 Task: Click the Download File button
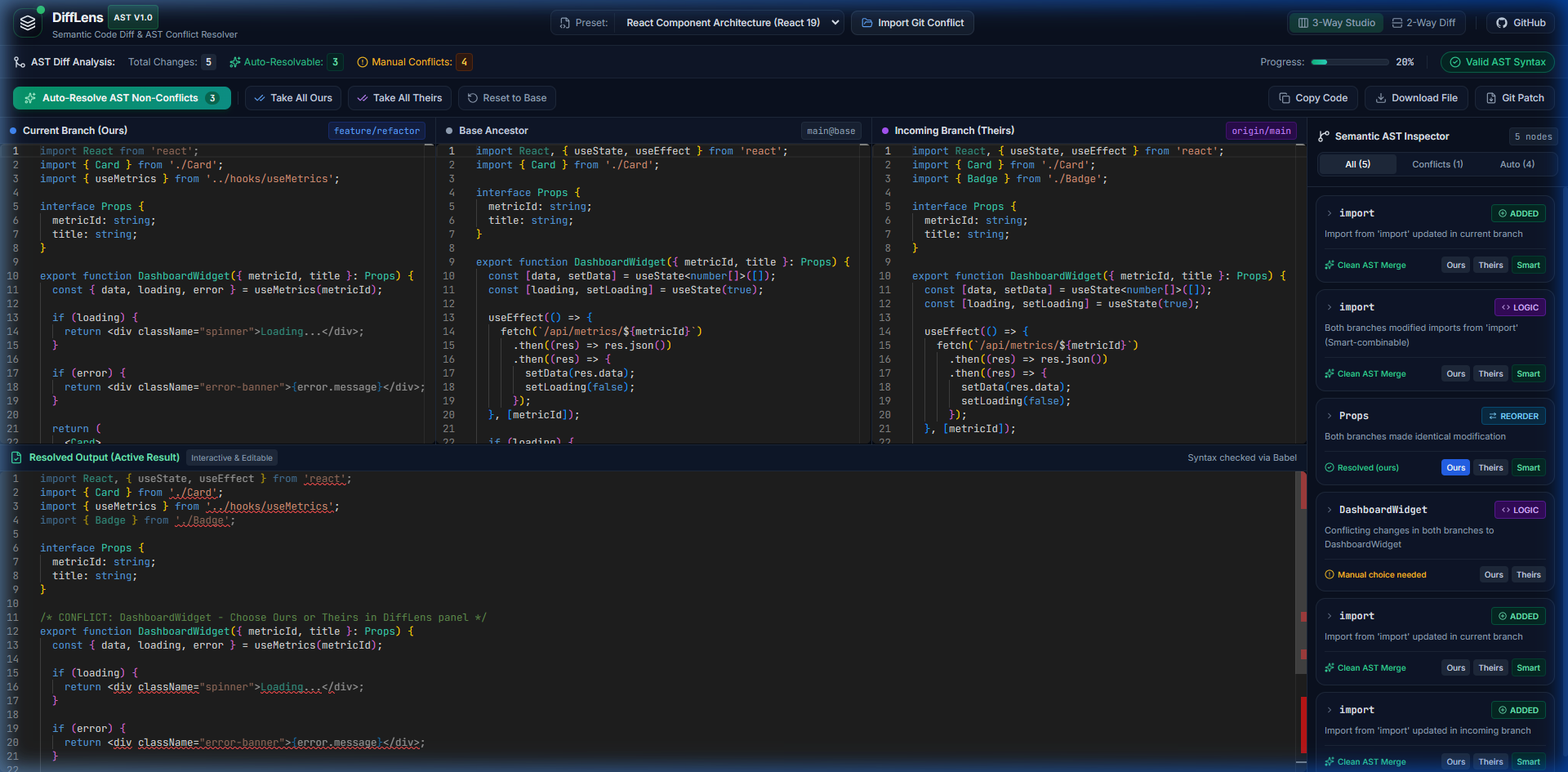1416,98
